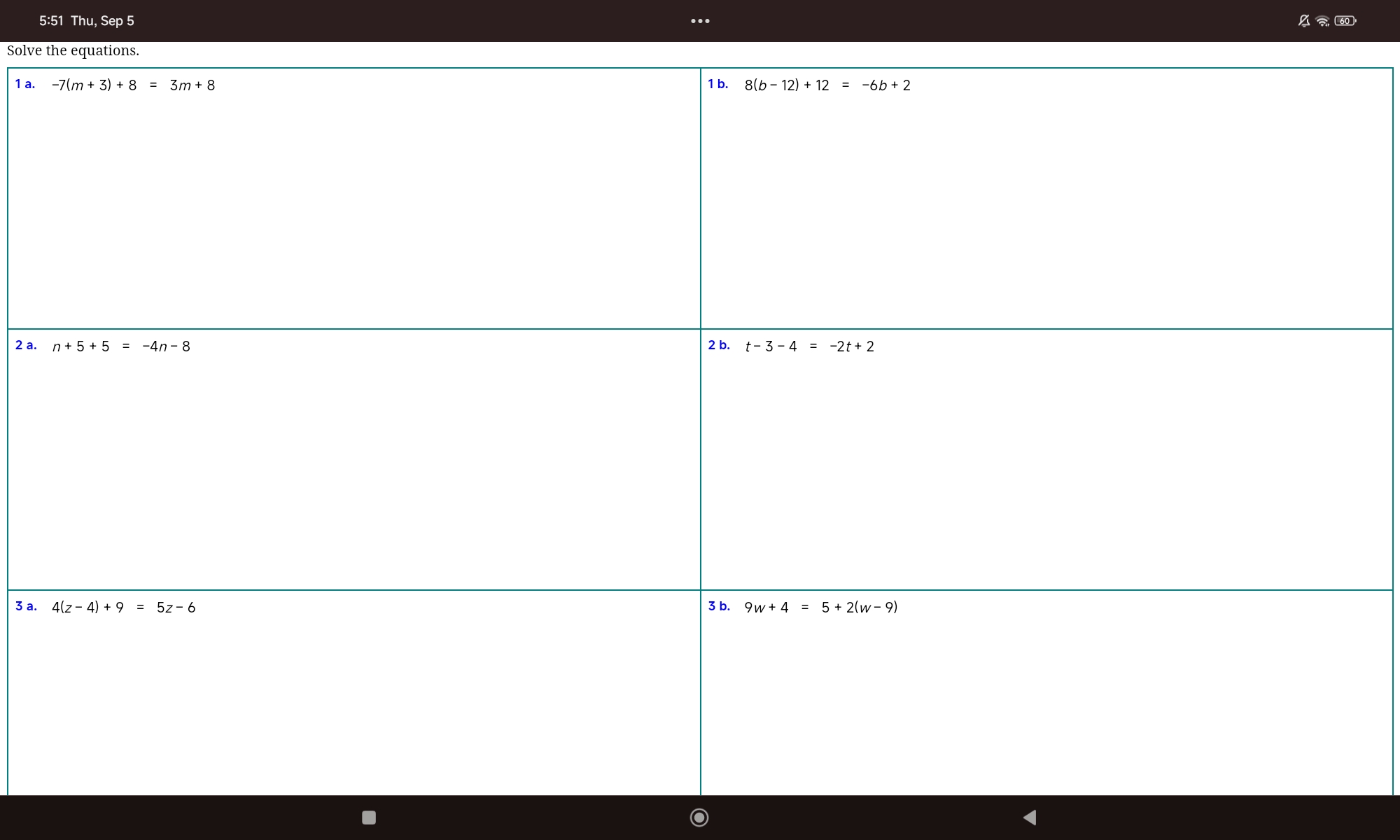Tap the battery level indicator

pyautogui.click(x=1345, y=21)
